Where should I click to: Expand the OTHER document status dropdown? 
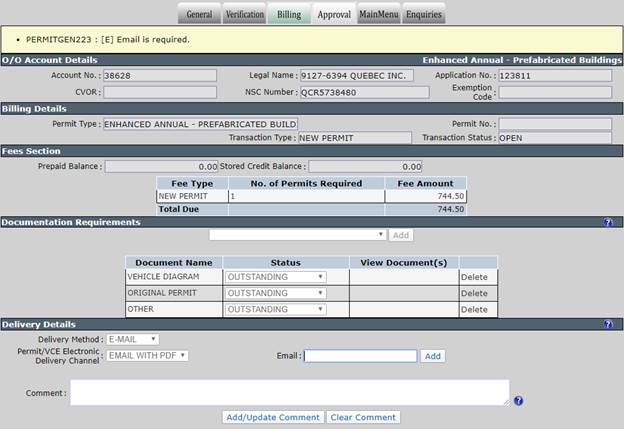[x=275, y=310]
